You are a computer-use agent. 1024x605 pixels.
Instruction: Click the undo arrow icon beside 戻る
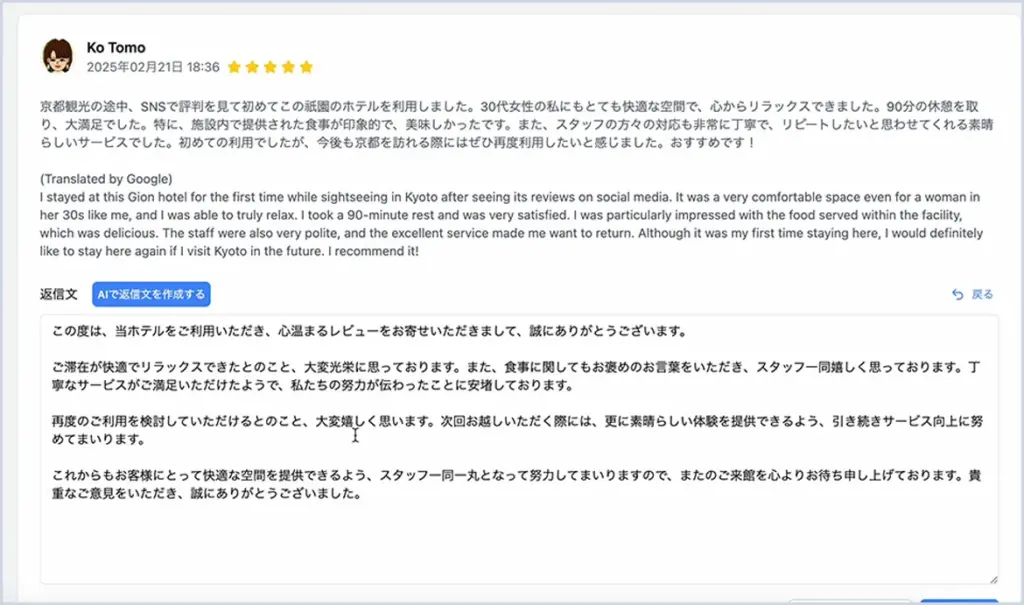point(958,294)
